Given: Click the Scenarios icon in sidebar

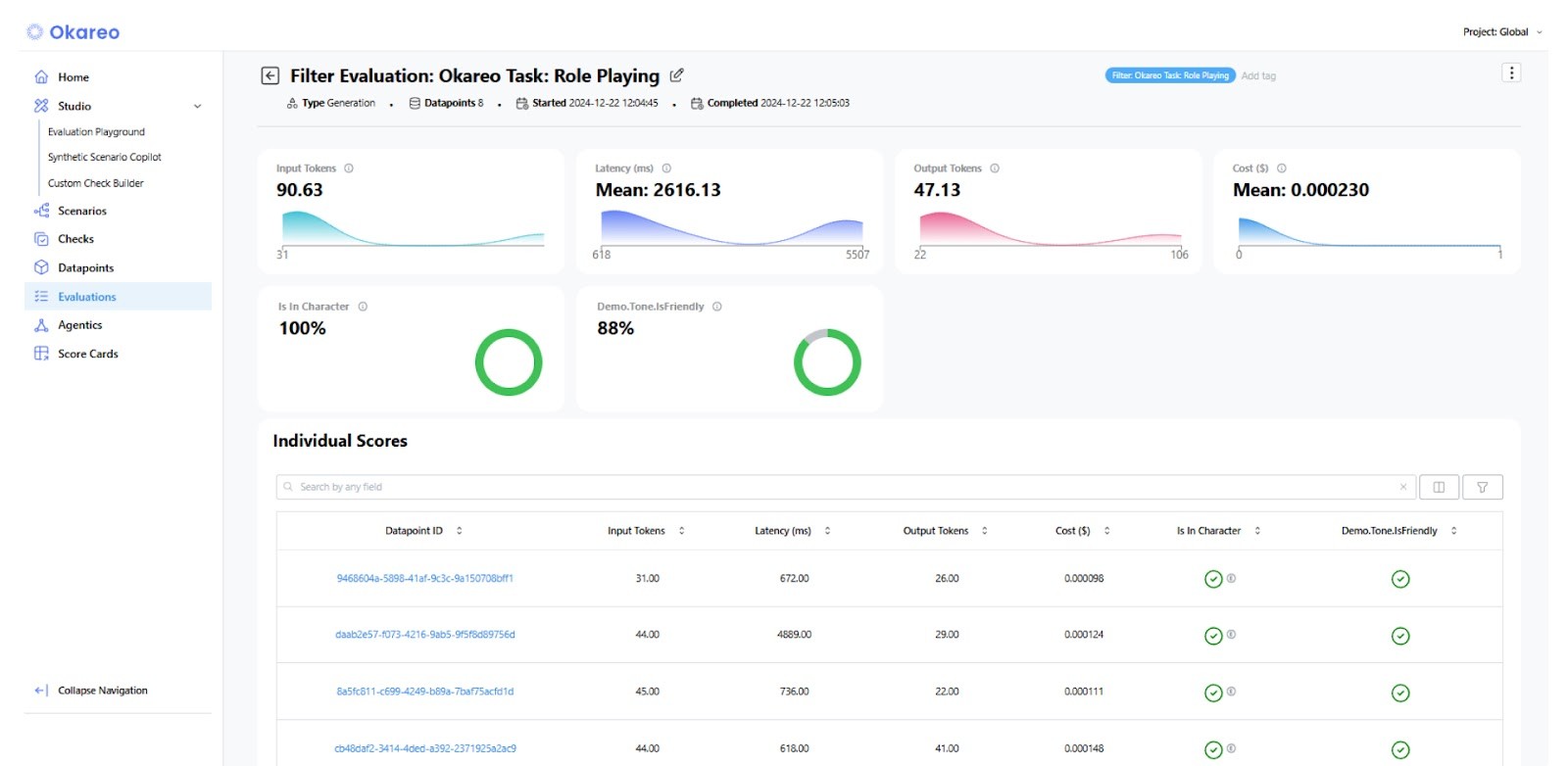Looking at the screenshot, I should [41, 211].
